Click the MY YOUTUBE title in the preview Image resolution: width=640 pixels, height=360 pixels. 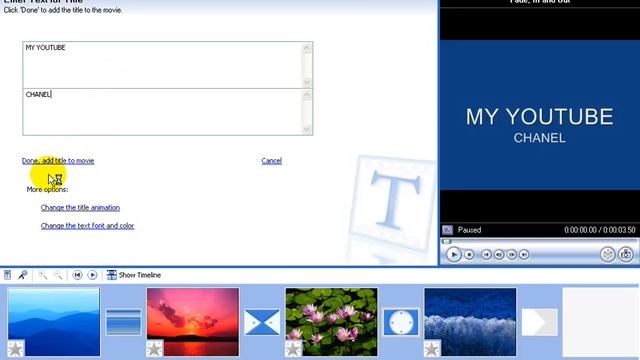pyautogui.click(x=540, y=117)
